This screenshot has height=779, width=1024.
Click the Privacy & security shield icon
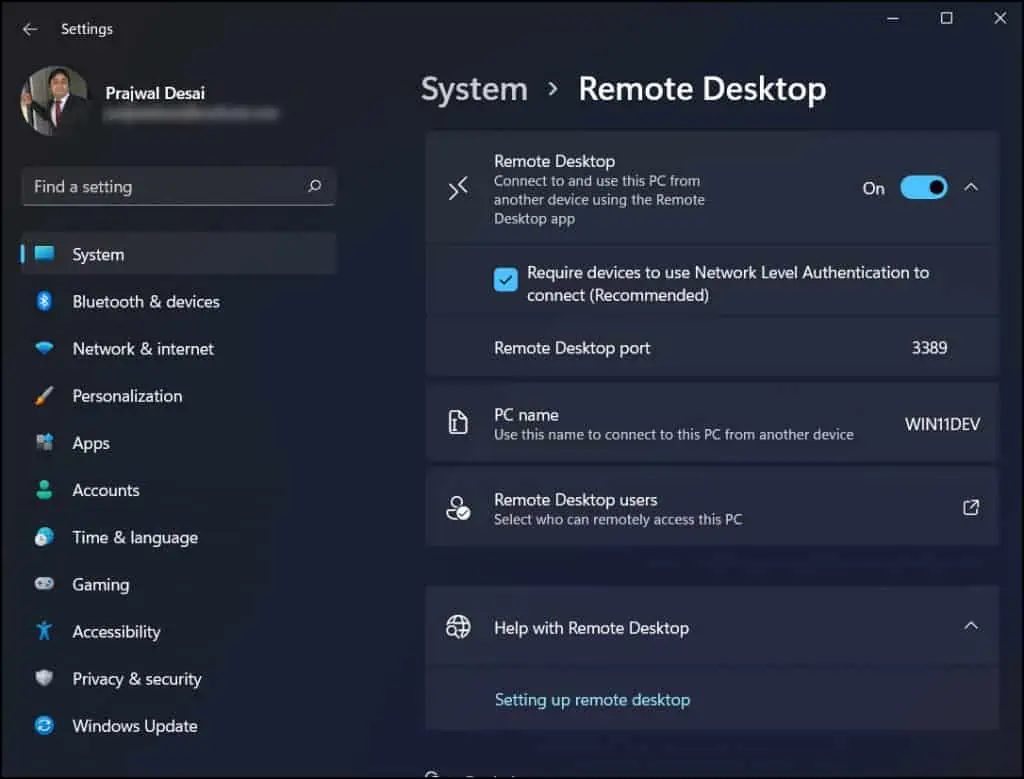44,678
